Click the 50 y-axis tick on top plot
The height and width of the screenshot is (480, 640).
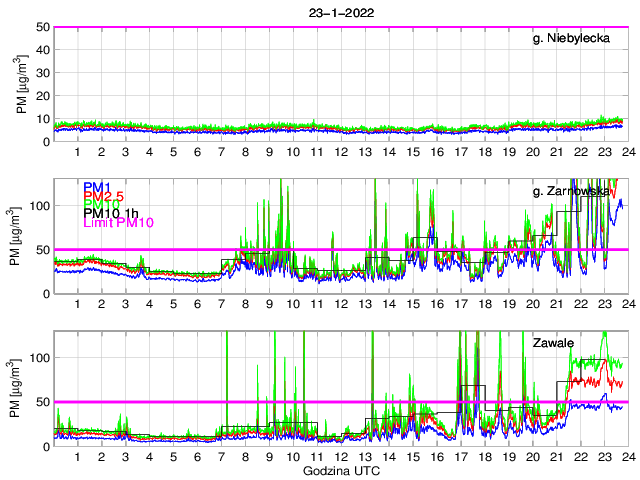pyautogui.click(x=43, y=27)
